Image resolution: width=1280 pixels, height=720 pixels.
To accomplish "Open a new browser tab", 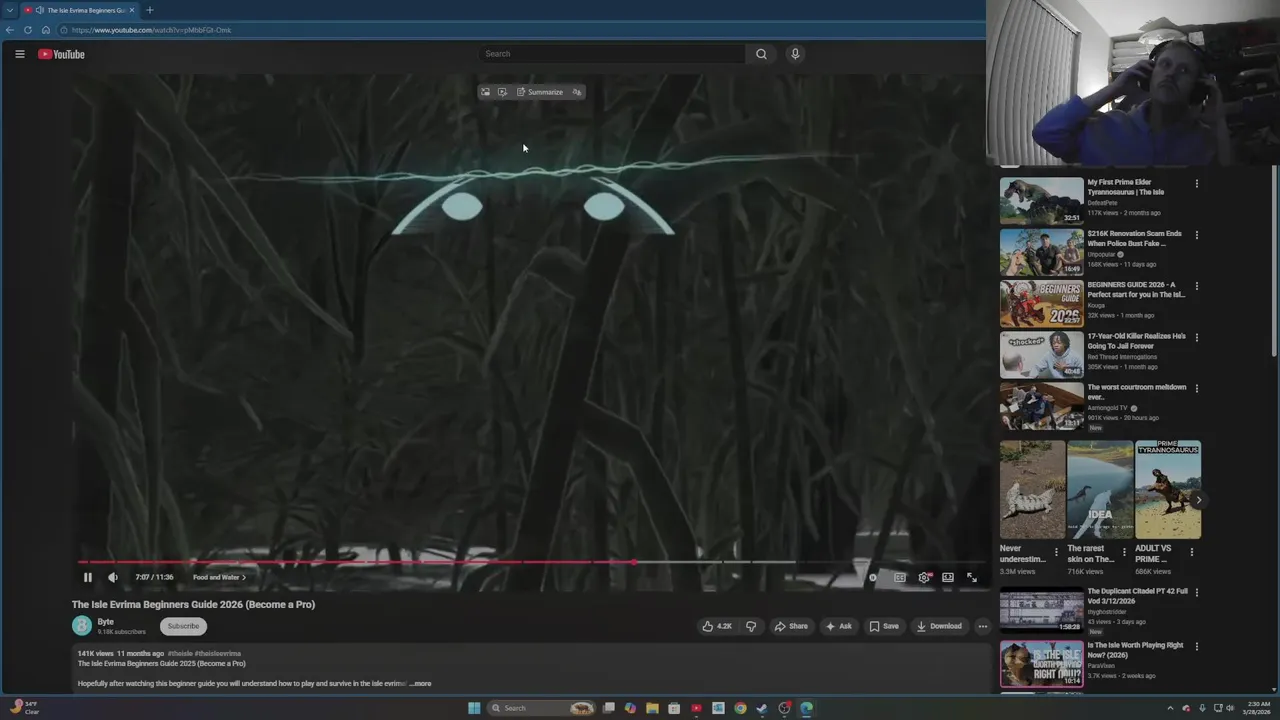I will click(150, 10).
